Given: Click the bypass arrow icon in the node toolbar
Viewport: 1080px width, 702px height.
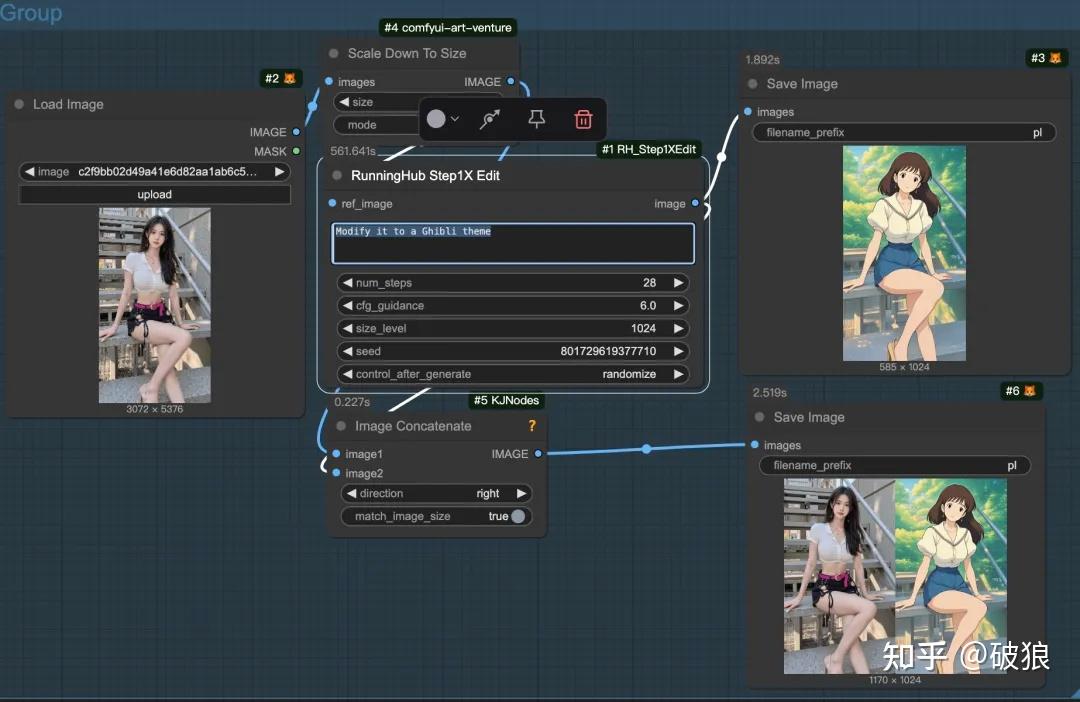Looking at the screenshot, I should 489,118.
